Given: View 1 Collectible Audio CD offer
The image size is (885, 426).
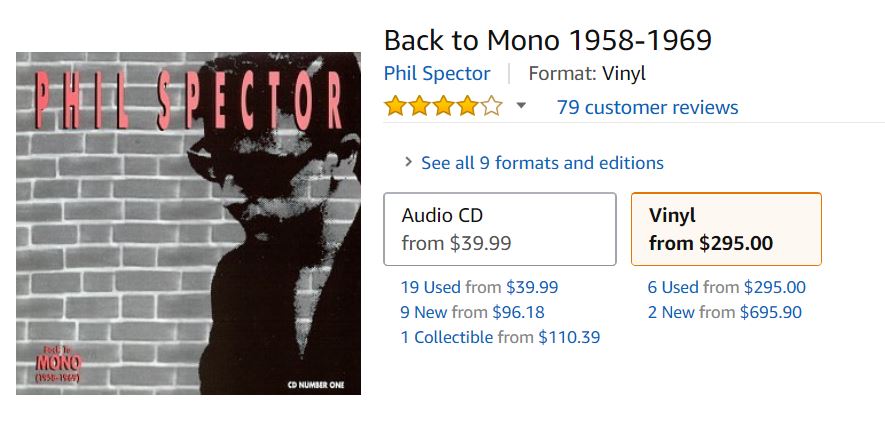Looking at the screenshot, I should pyautogui.click(x=447, y=337).
